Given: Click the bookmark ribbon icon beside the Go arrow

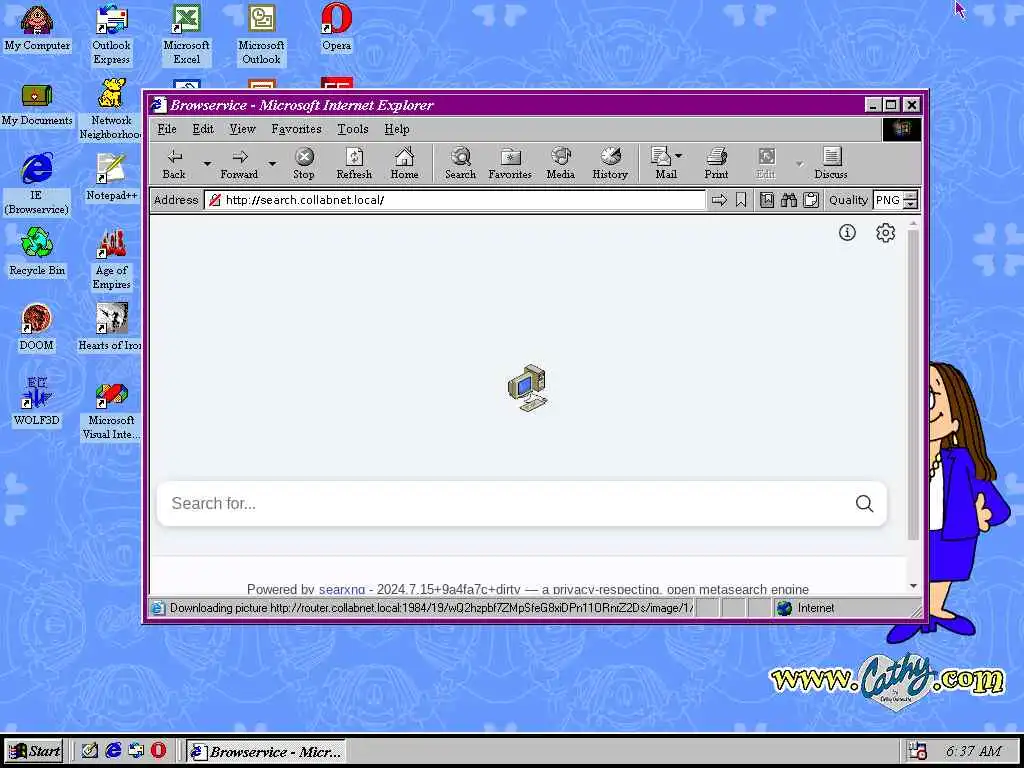Looking at the screenshot, I should pyautogui.click(x=741, y=200).
